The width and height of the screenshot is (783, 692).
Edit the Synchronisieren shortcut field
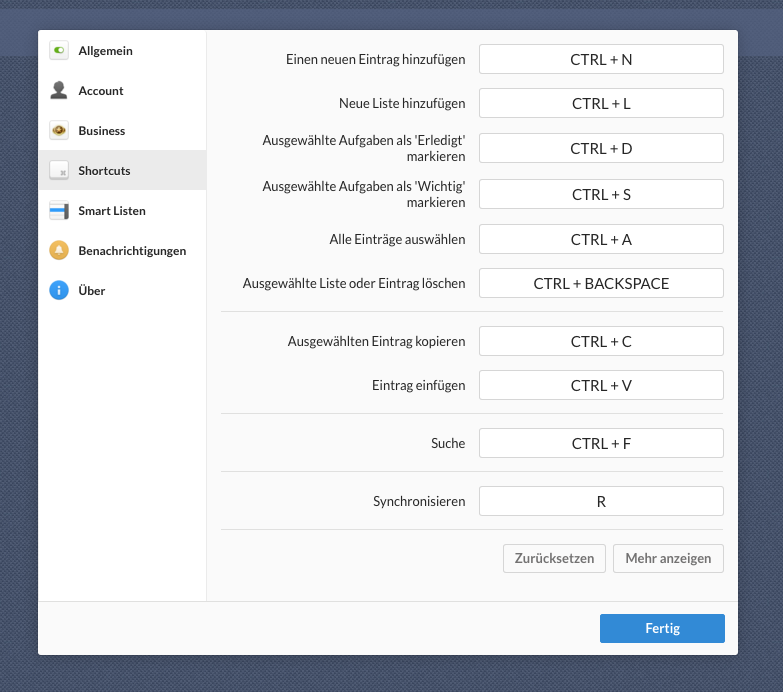[x=601, y=501]
